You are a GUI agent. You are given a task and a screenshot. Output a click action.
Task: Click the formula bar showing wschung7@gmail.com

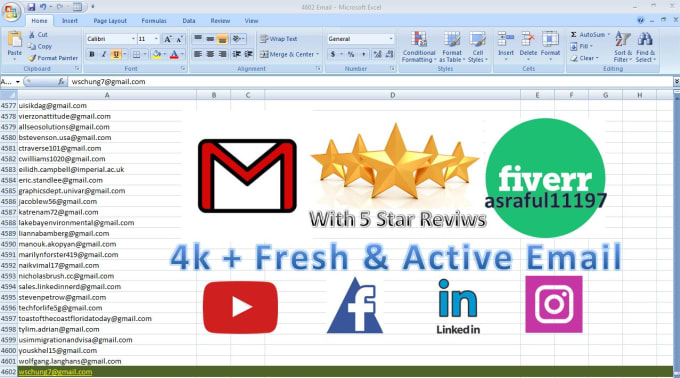coord(370,81)
